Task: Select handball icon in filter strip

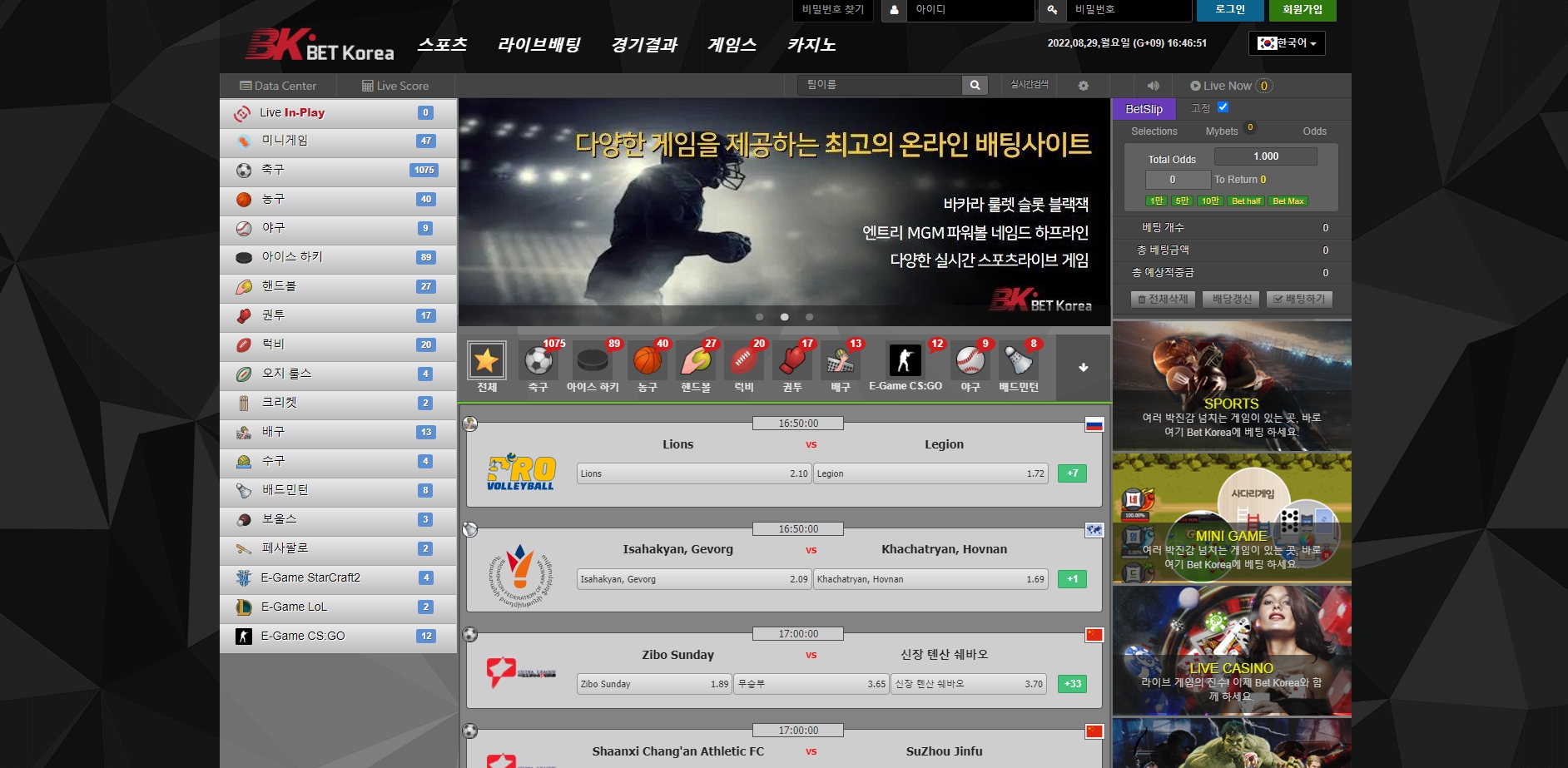Action: click(x=696, y=361)
